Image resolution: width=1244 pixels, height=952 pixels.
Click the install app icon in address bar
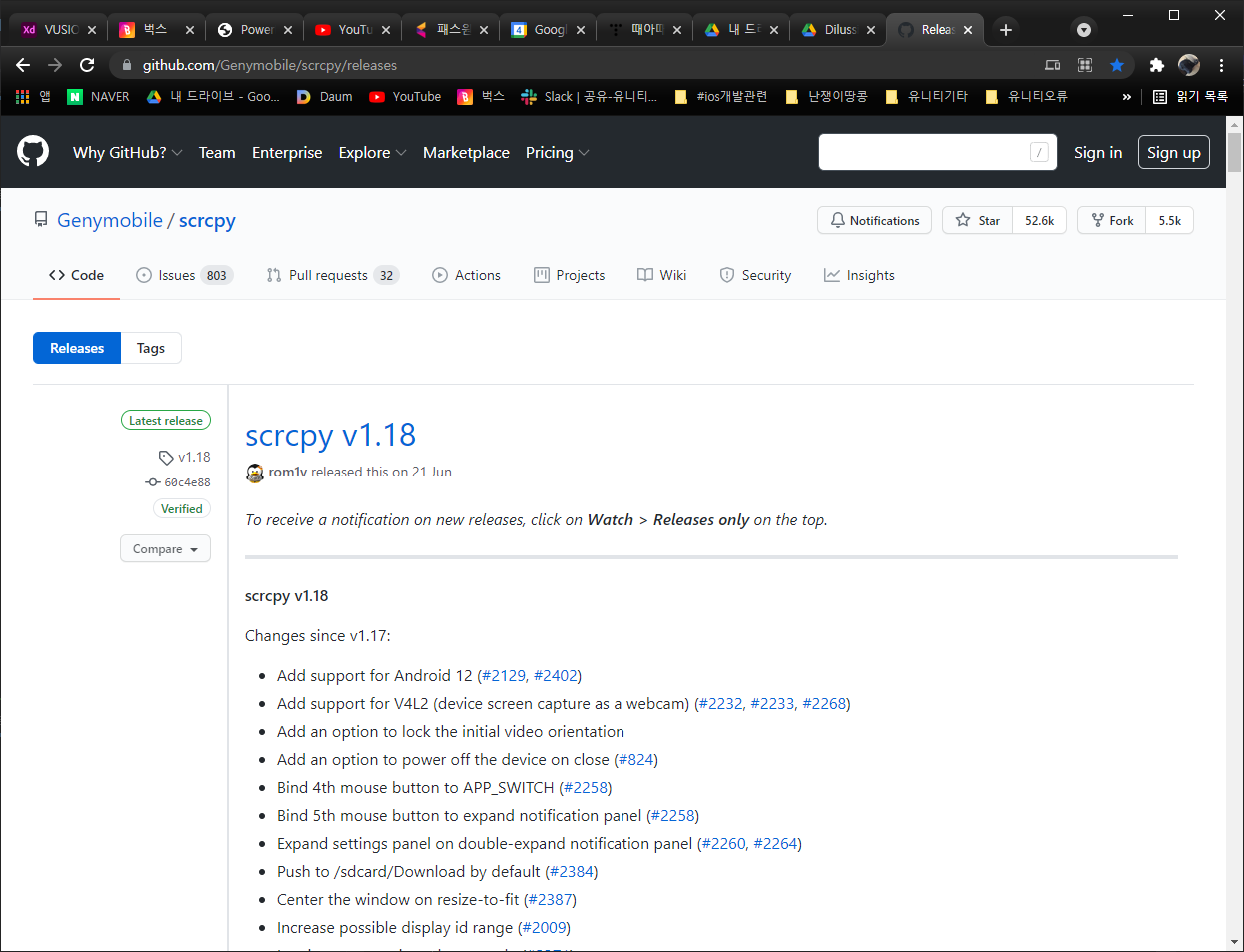[1053, 65]
